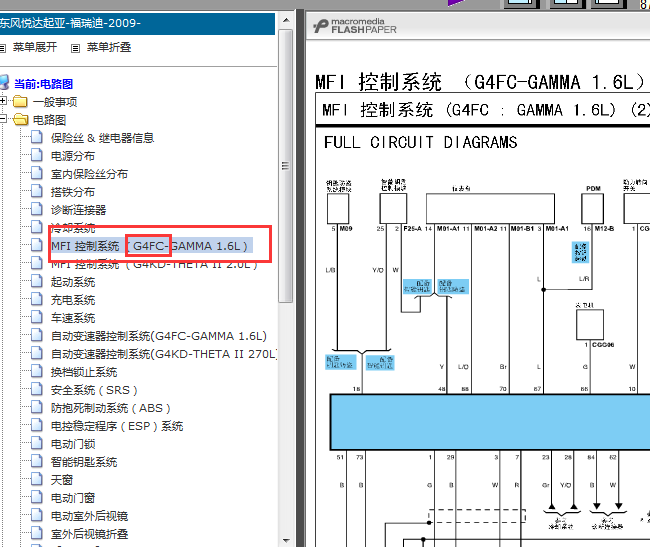Click page icon beside 车速系统
The image size is (650, 547).
coord(37,317)
